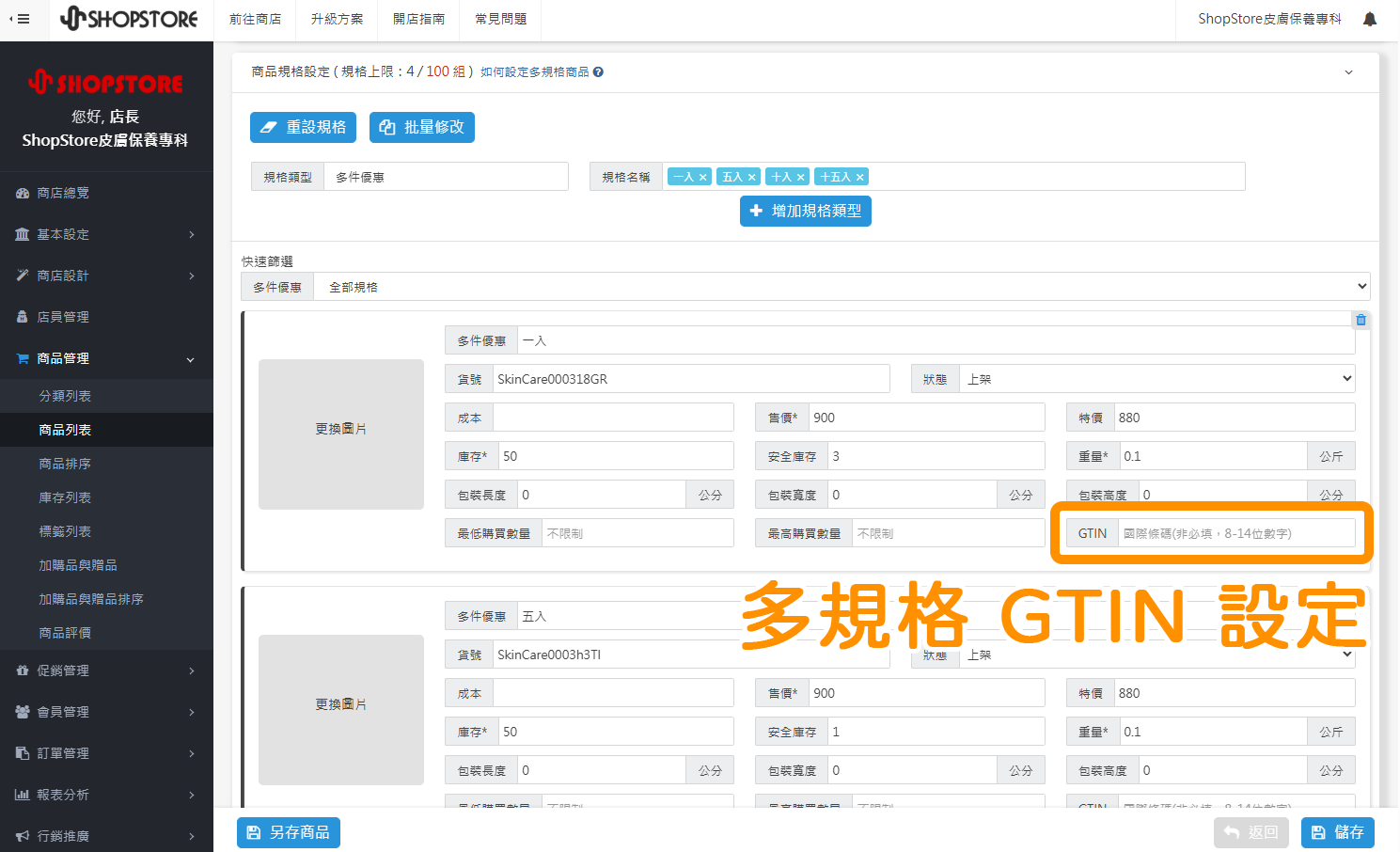Click the 另存商品 button

click(x=289, y=832)
